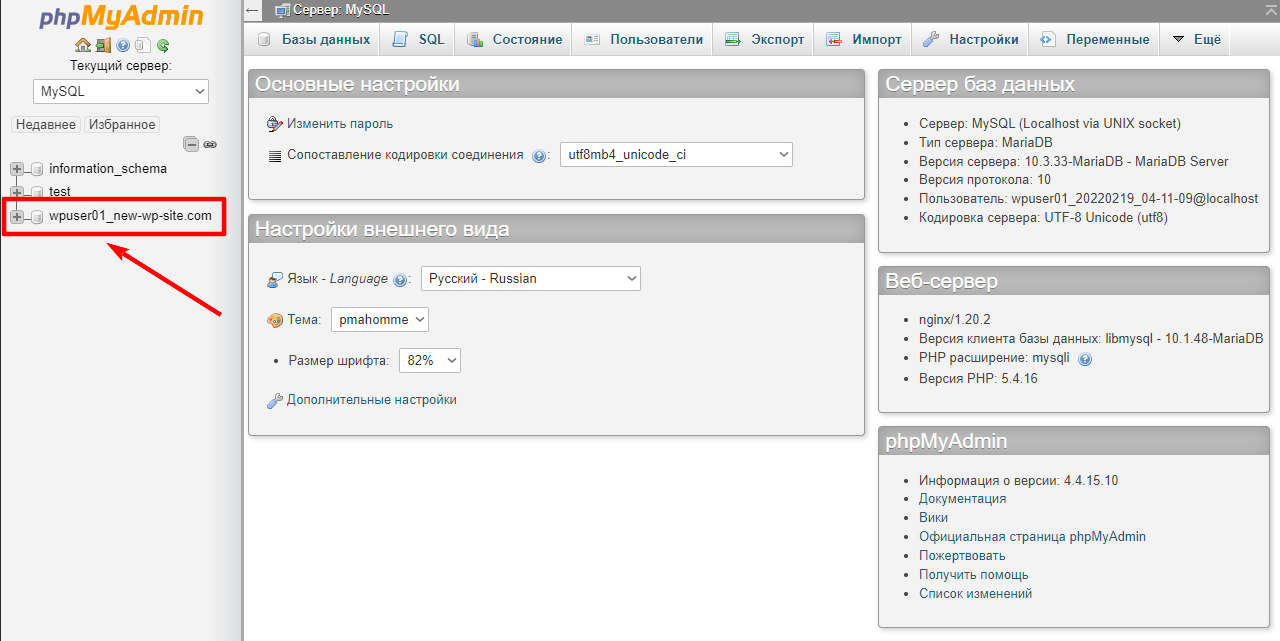Click the help icon next to Language label

(401, 280)
